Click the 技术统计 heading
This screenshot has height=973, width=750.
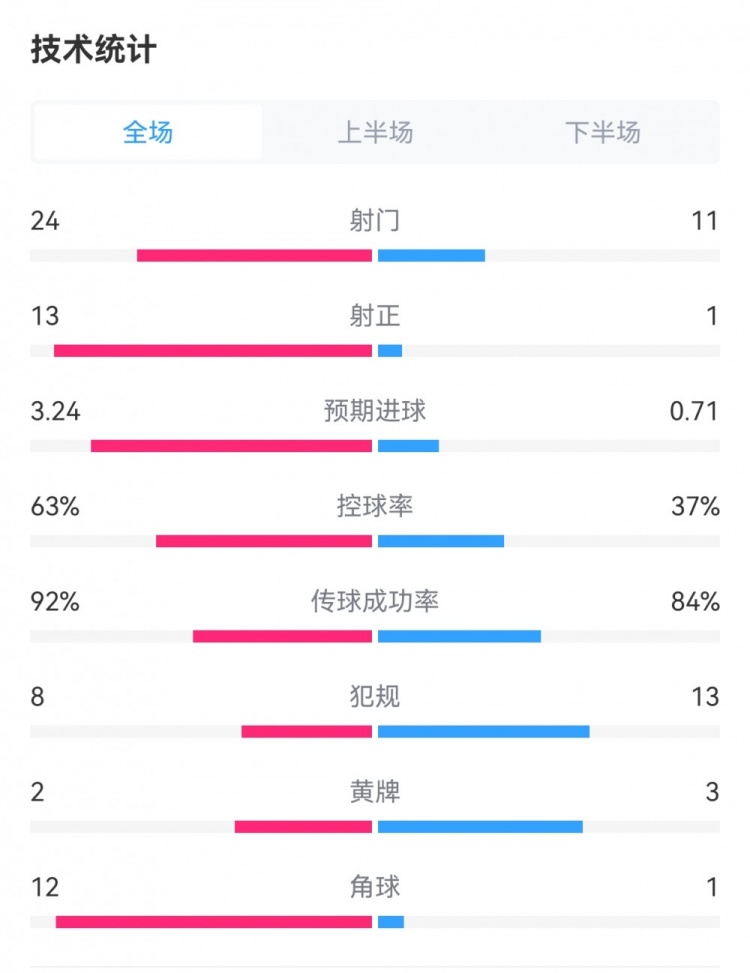[93, 50]
